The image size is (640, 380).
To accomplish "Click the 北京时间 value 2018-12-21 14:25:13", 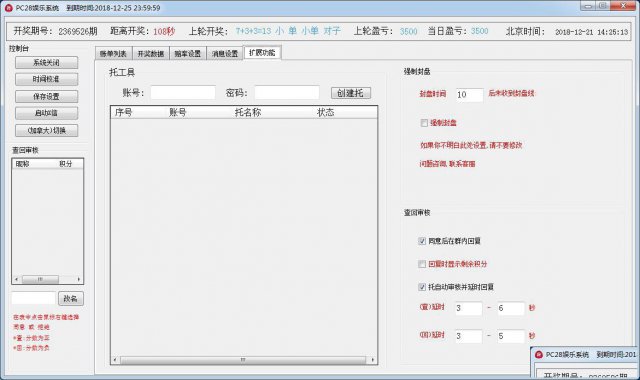I will (x=591, y=32).
